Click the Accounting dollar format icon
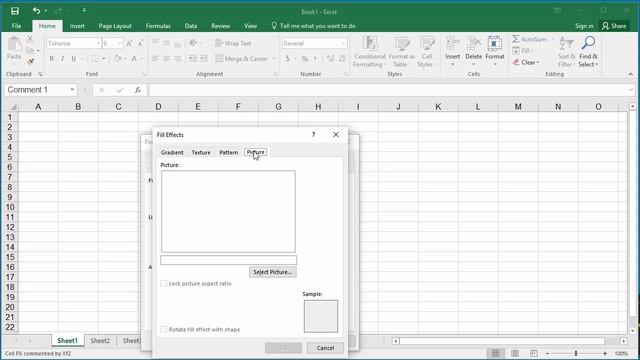Image resolution: width=640 pixels, height=360 pixels. pyautogui.click(x=288, y=59)
